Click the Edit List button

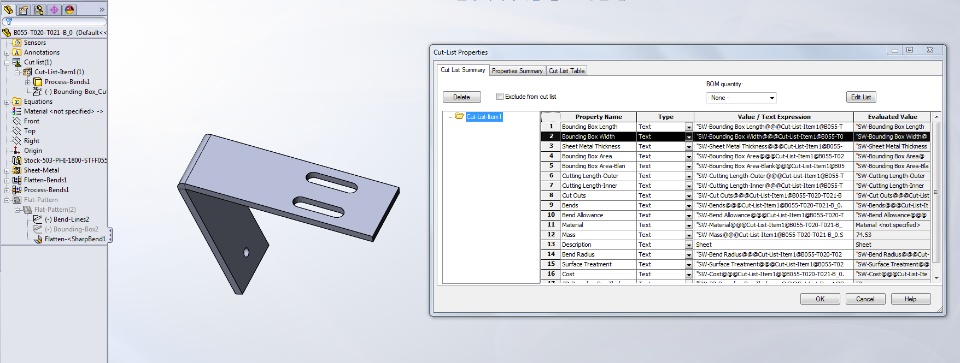coord(861,97)
